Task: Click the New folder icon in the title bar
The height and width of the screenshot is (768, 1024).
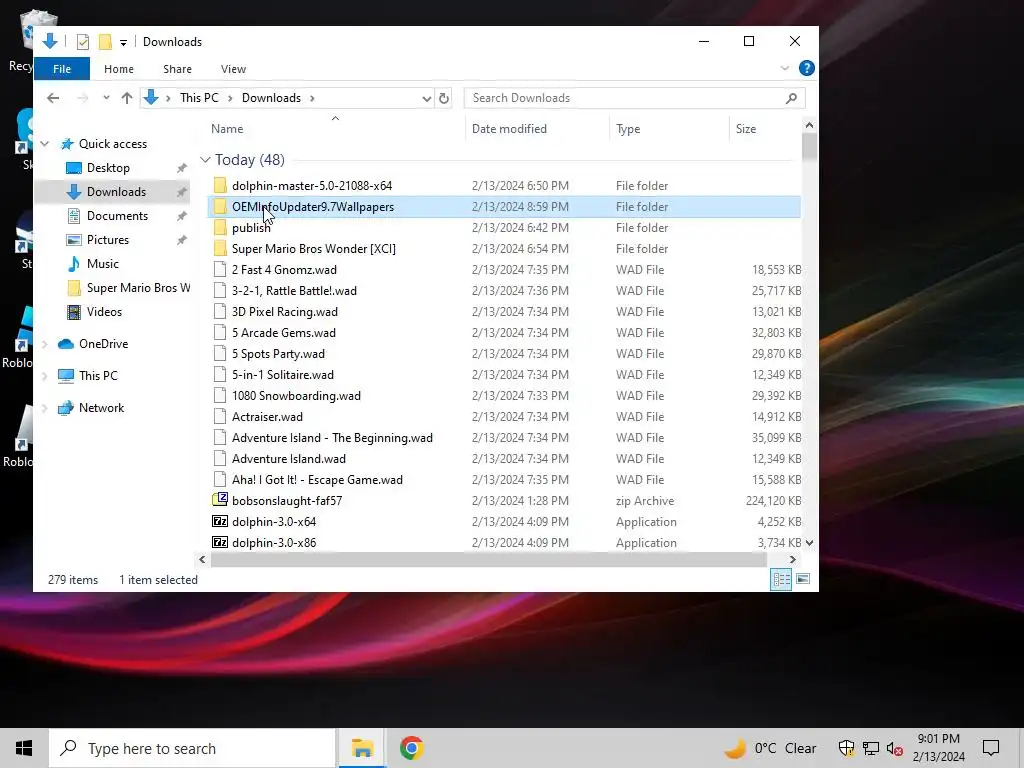Action: tap(104, 42)
